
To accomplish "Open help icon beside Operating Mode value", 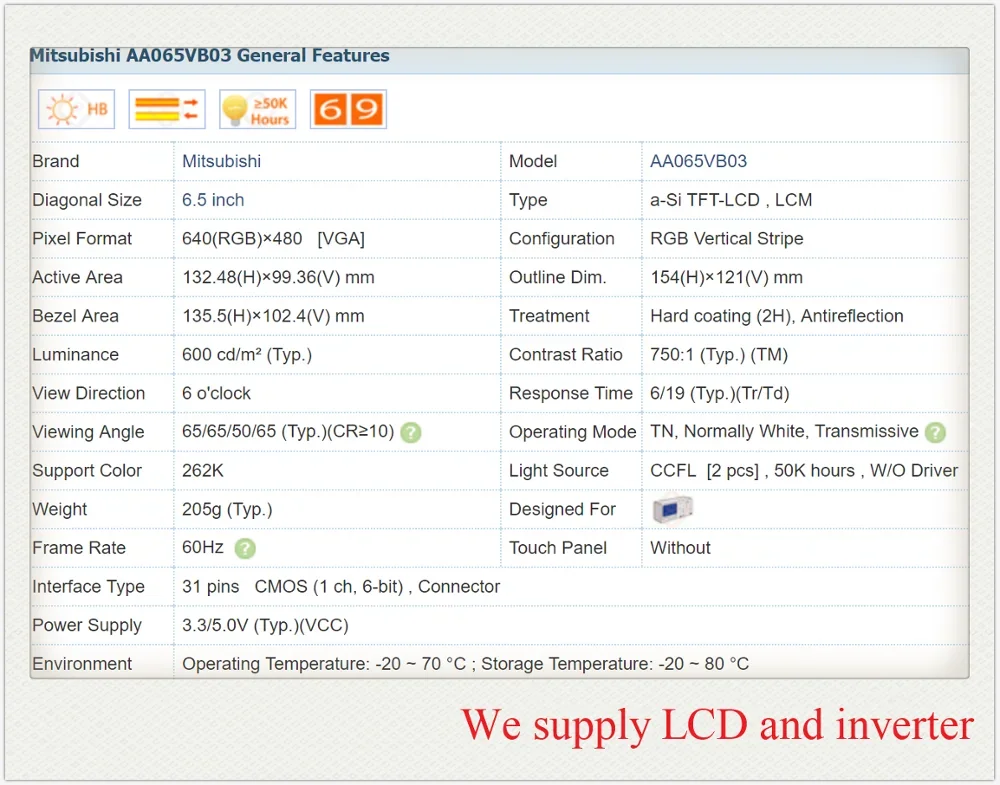I will 936,432.
